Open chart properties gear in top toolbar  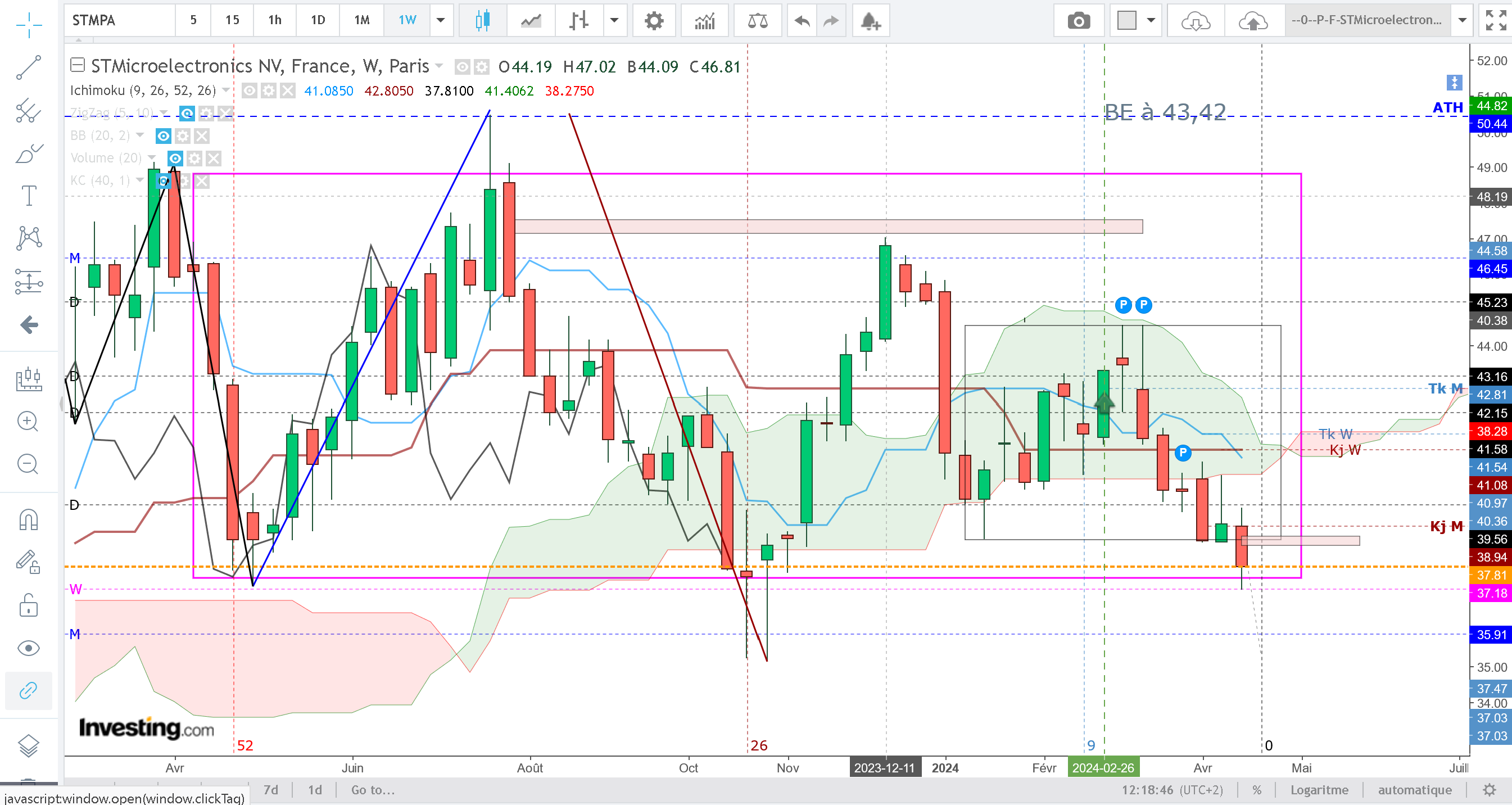click(654, 21)
